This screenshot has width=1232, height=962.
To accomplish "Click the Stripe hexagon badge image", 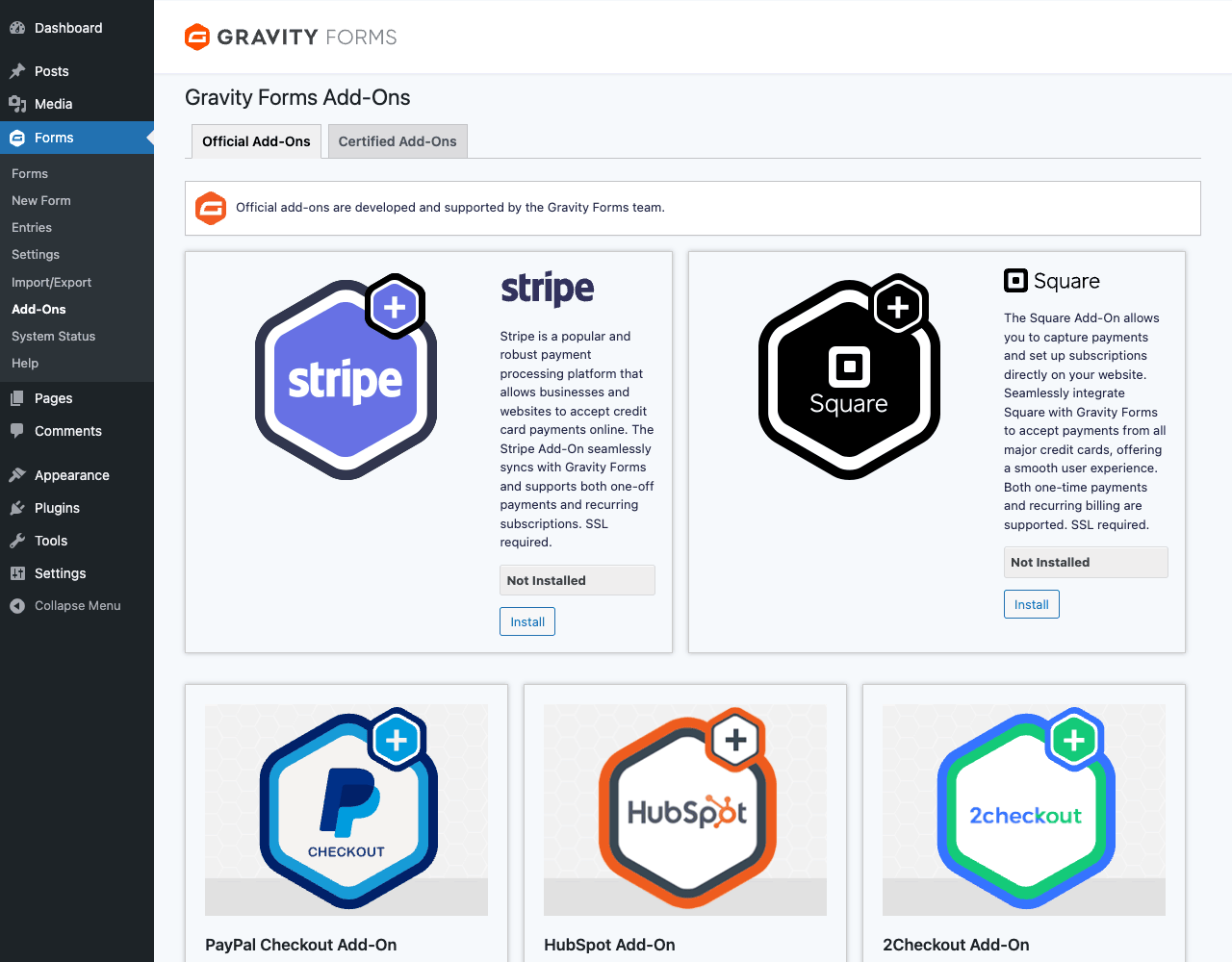I will click(346, 377).
